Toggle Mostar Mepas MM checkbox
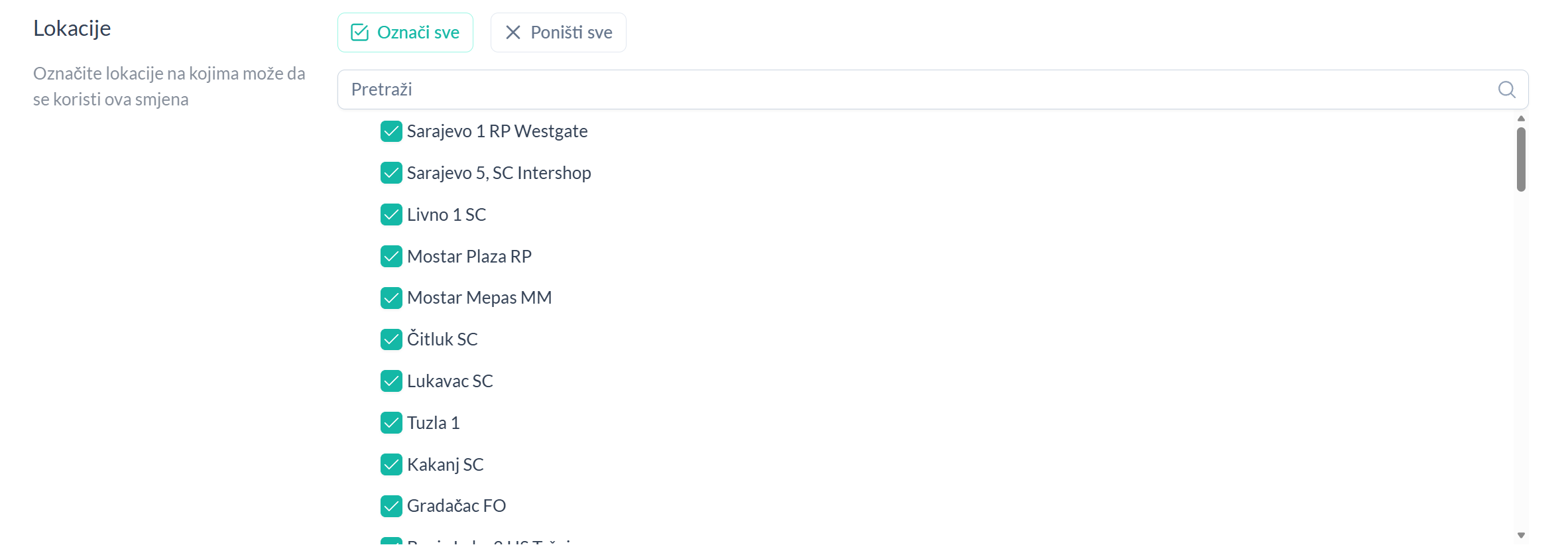1568x547 pixels. click(391, 298)
